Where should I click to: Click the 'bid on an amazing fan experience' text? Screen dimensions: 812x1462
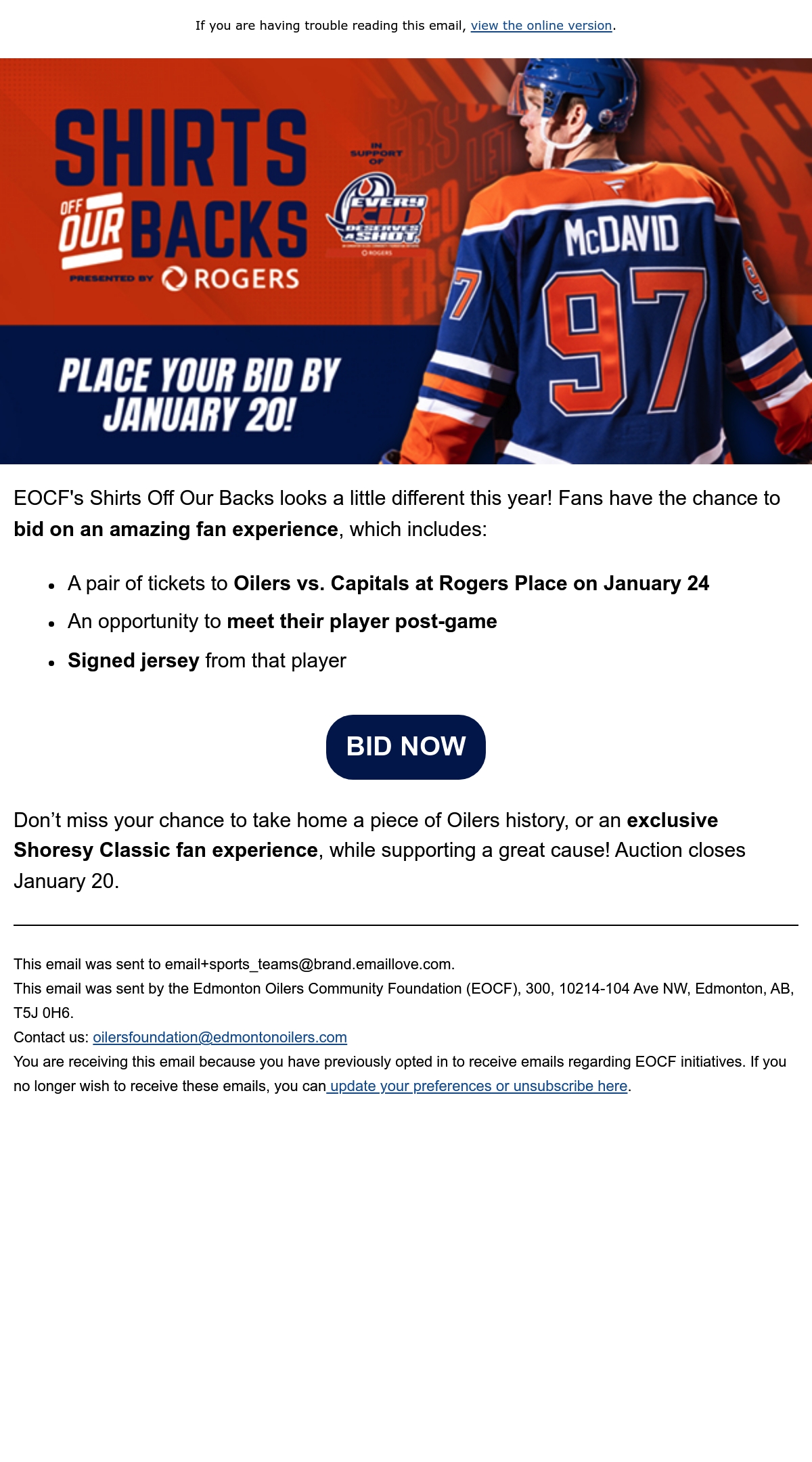(176, 529)
